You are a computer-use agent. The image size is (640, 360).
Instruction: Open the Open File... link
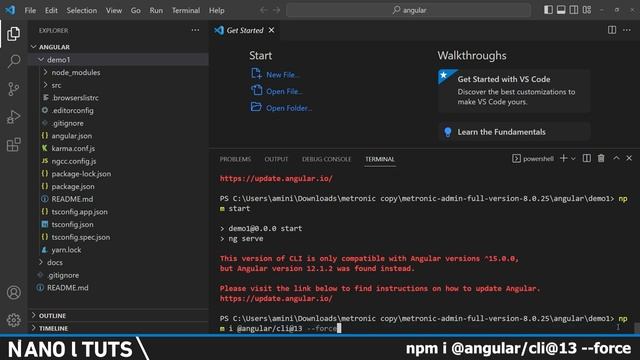(x=284, y=91)
